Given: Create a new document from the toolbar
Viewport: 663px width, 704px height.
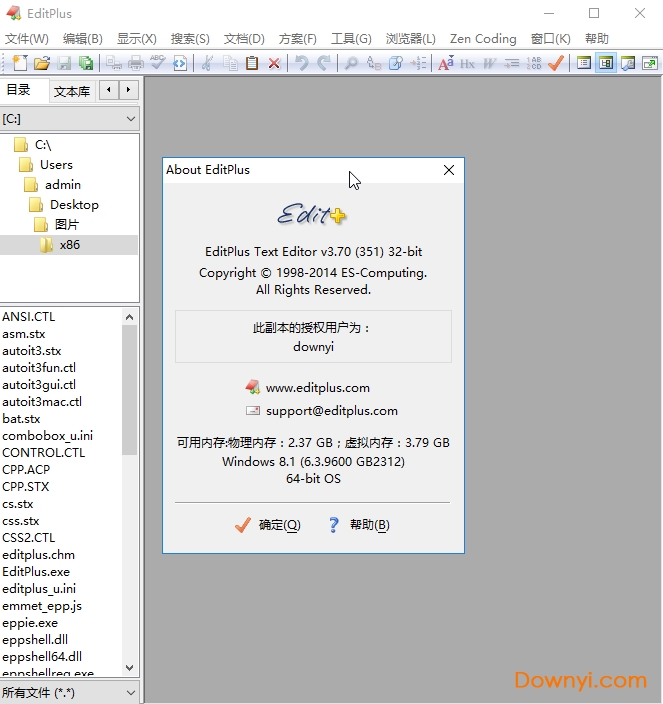Looking at the screenshot, I should [20, 63].
